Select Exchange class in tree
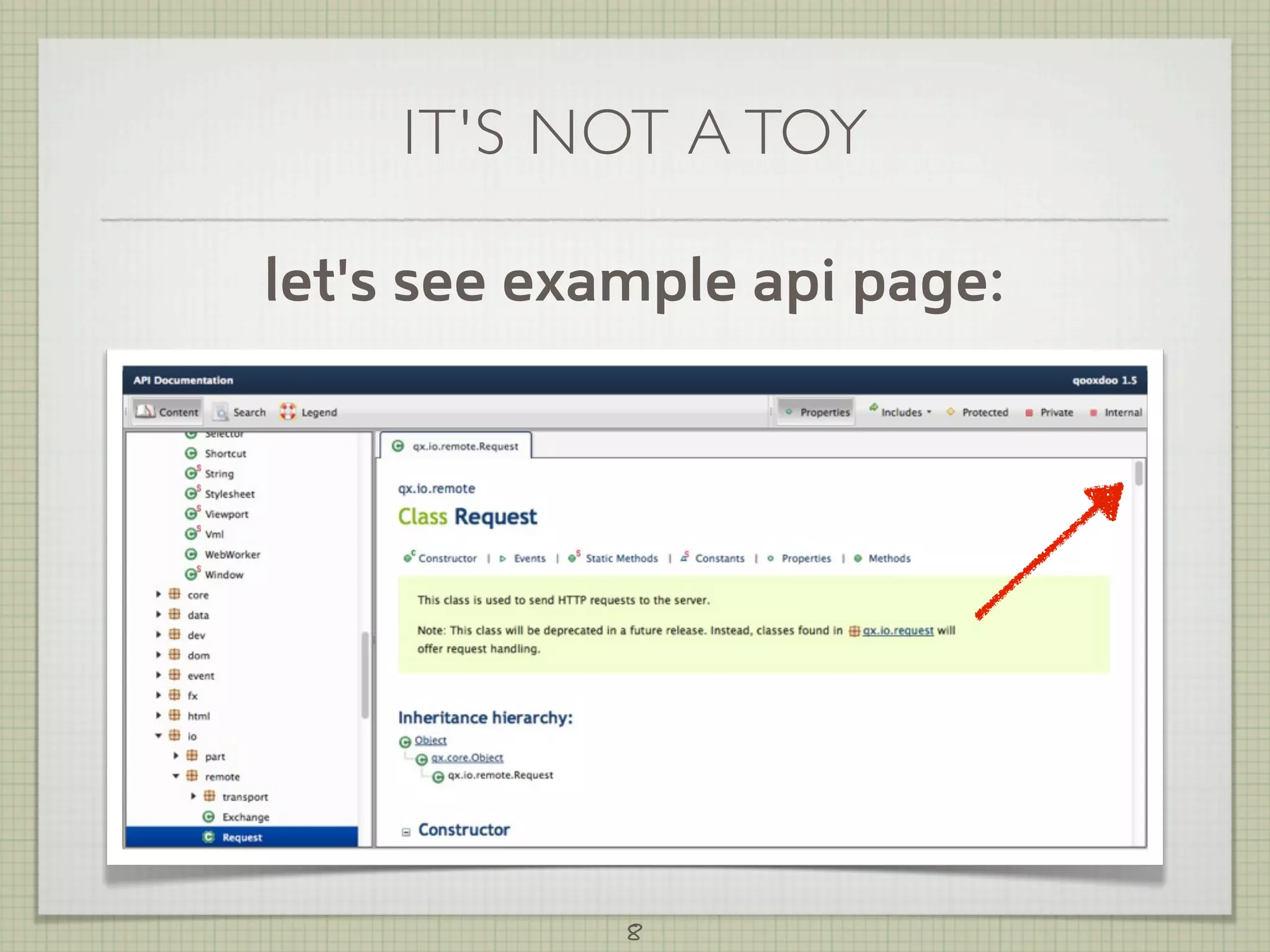The width and height of the screenshot is (1270, 952). point(246,818)
